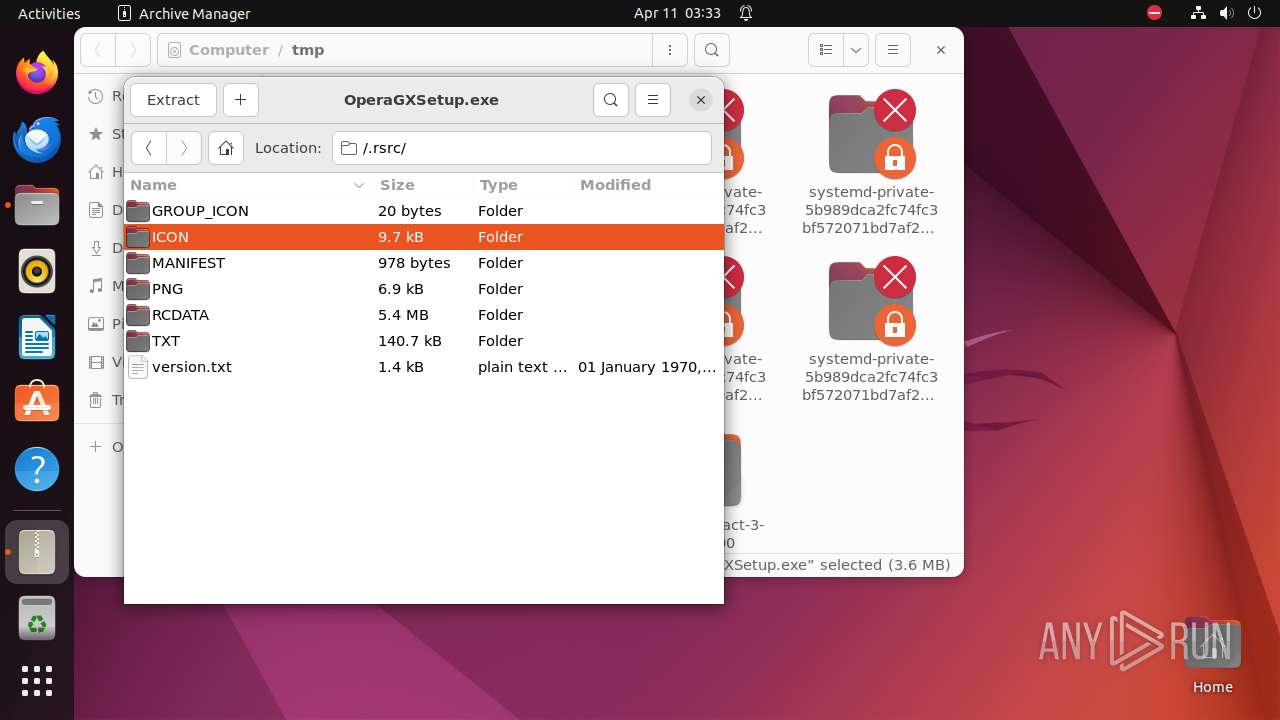This screenshot has width=1280, height=720.
Task: Select the GROUP_ICON folder row
Action: click(424, 211)
